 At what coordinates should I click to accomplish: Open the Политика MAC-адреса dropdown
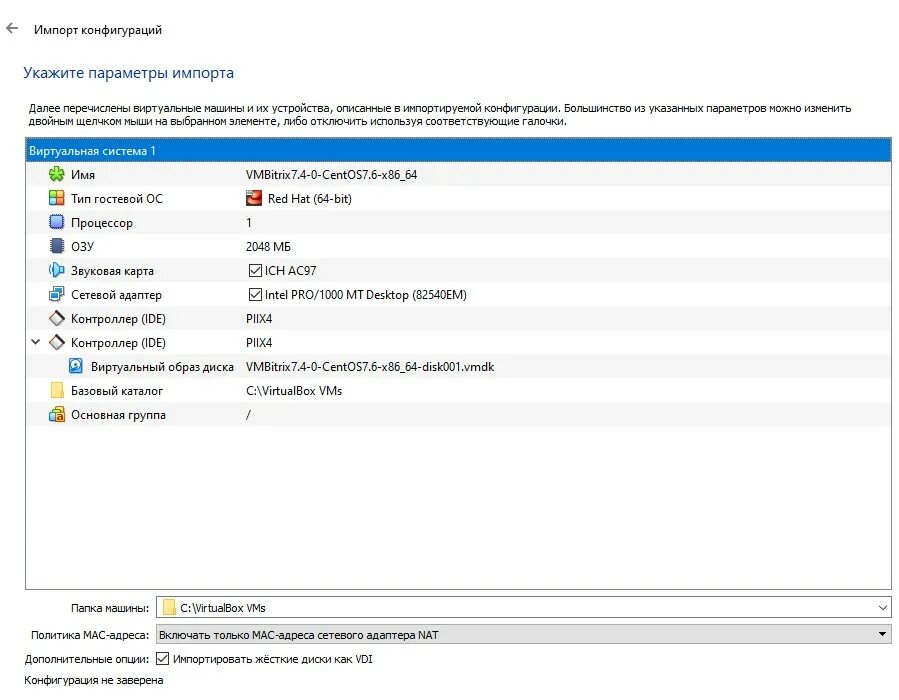coord(523,635)
